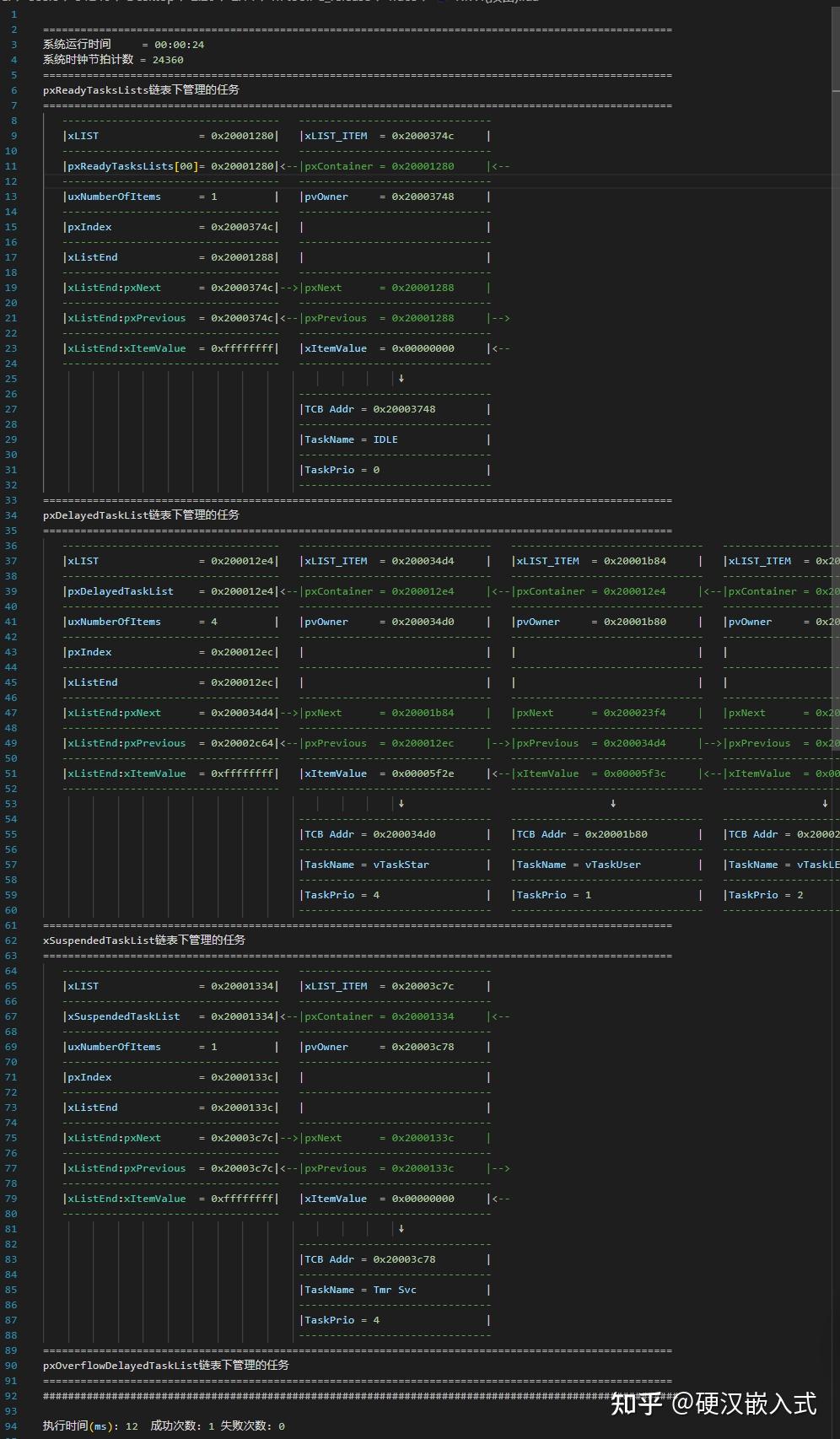The height and width of the screenshot is (1439, 840).
Task: Click the pvOwner value 0x20001b80
Action: point(635,622)
